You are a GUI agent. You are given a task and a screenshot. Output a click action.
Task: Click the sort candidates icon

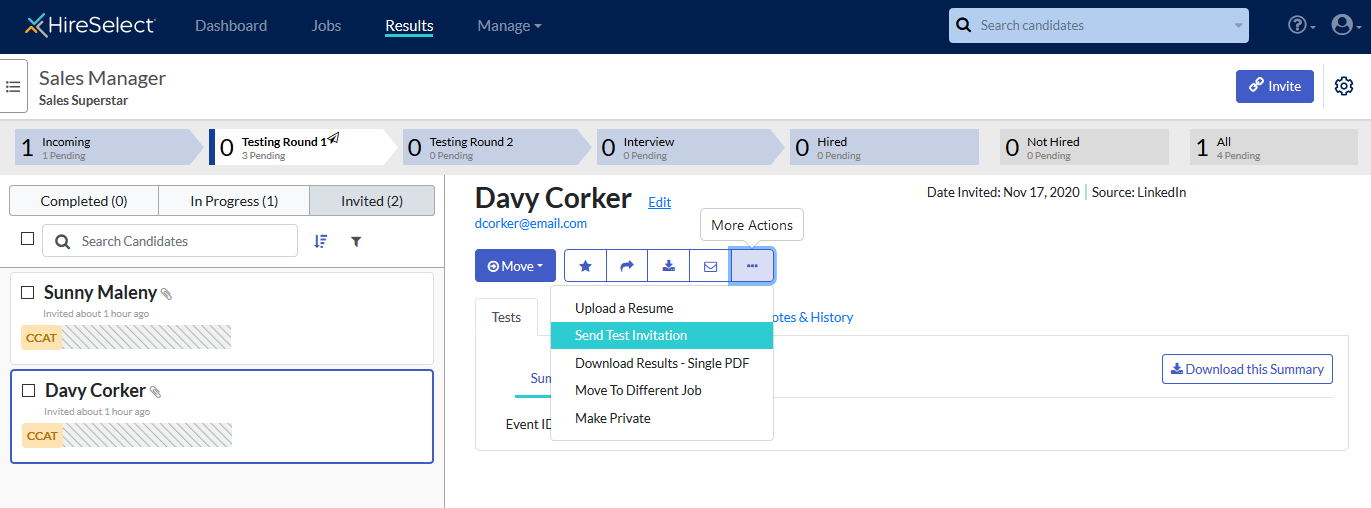coord(320,241)
